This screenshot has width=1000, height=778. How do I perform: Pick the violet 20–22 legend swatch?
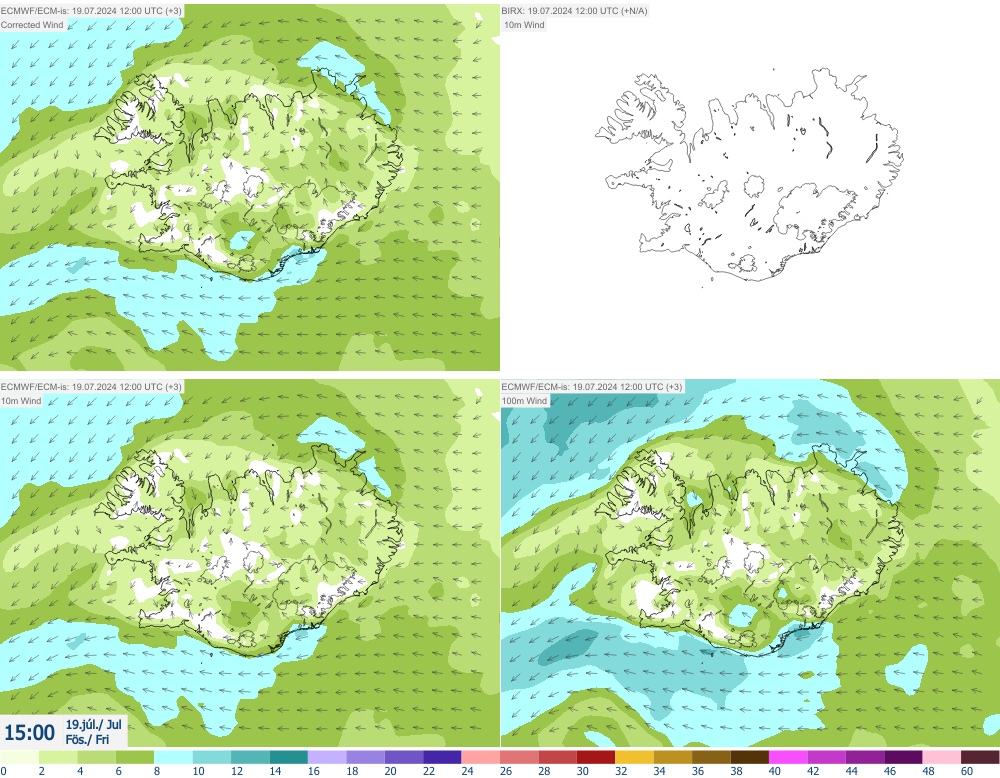[404, 757]
